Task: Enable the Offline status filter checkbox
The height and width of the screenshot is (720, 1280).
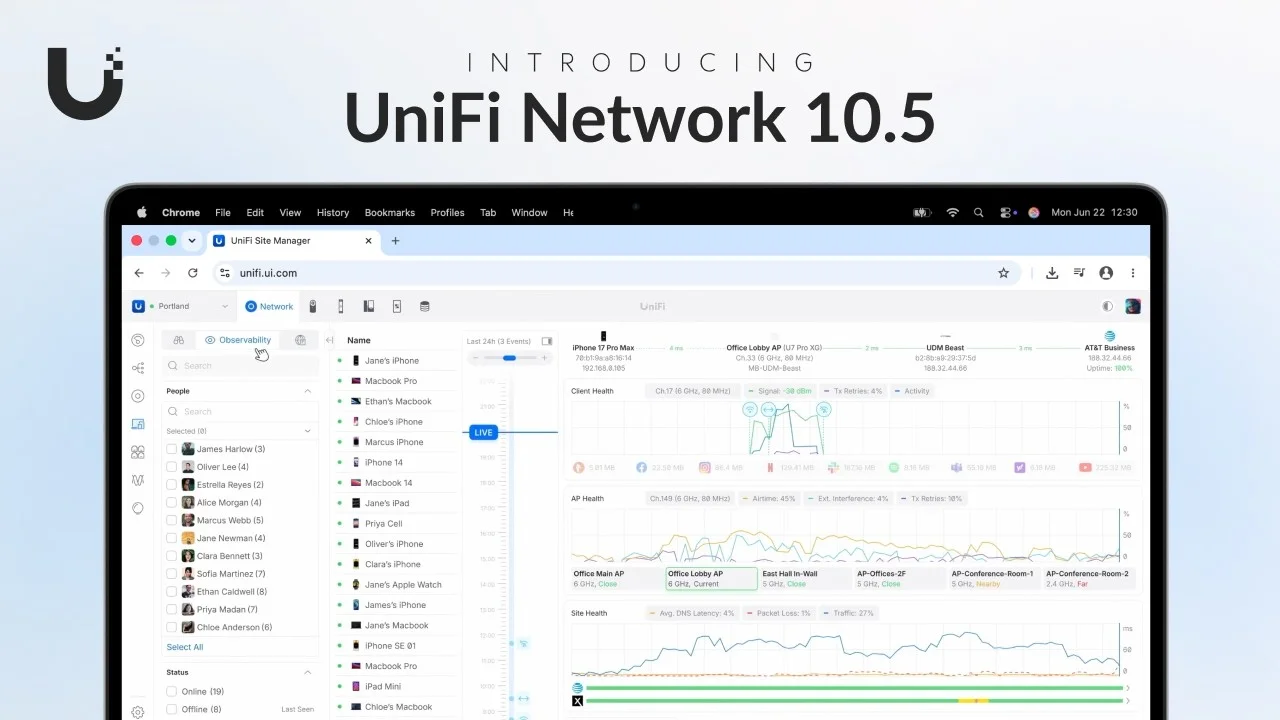Action: pyautogui.click(x=172, y=709)
